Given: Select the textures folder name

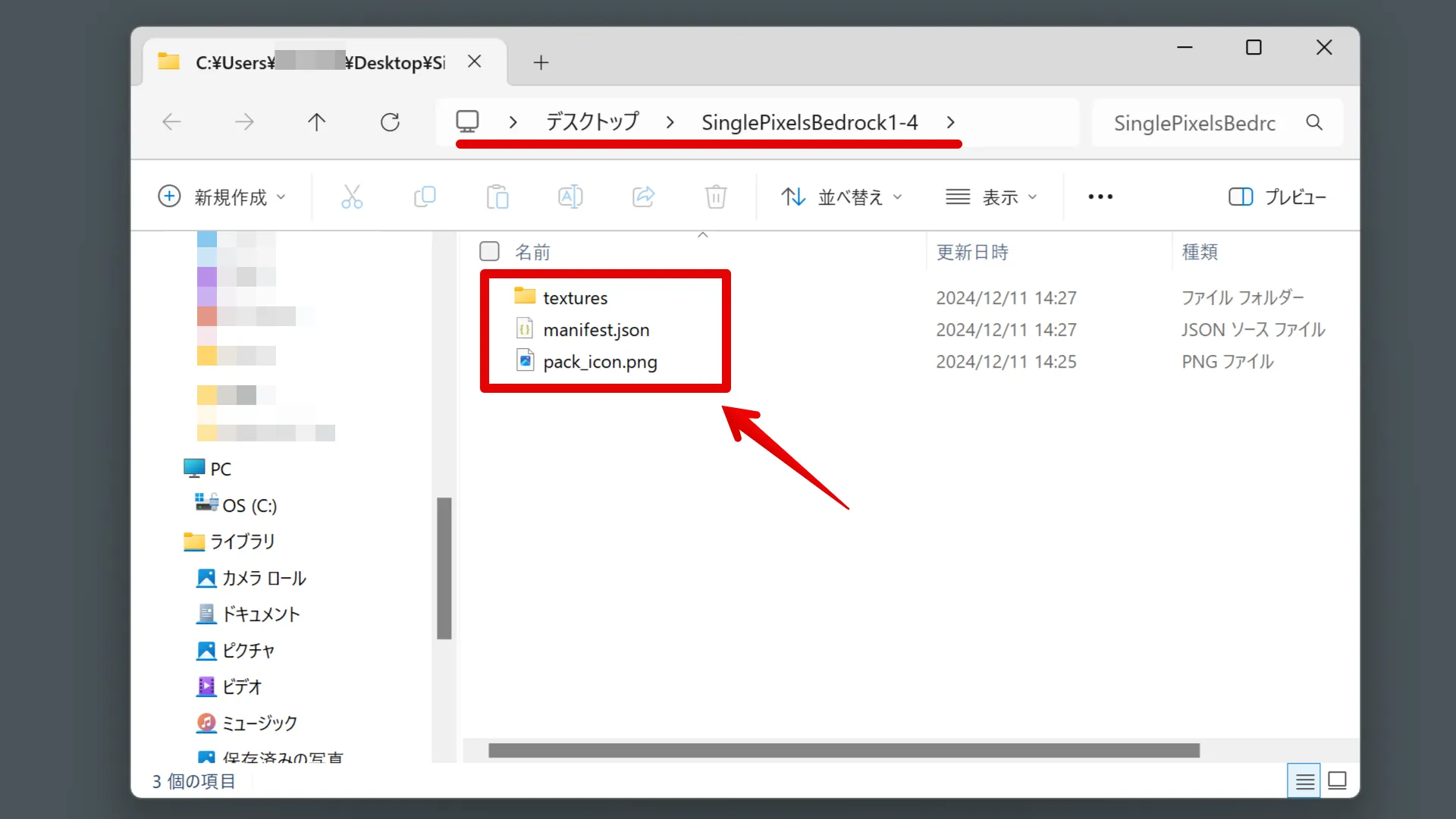Looking at the screenshot, I should click(576, 298).
